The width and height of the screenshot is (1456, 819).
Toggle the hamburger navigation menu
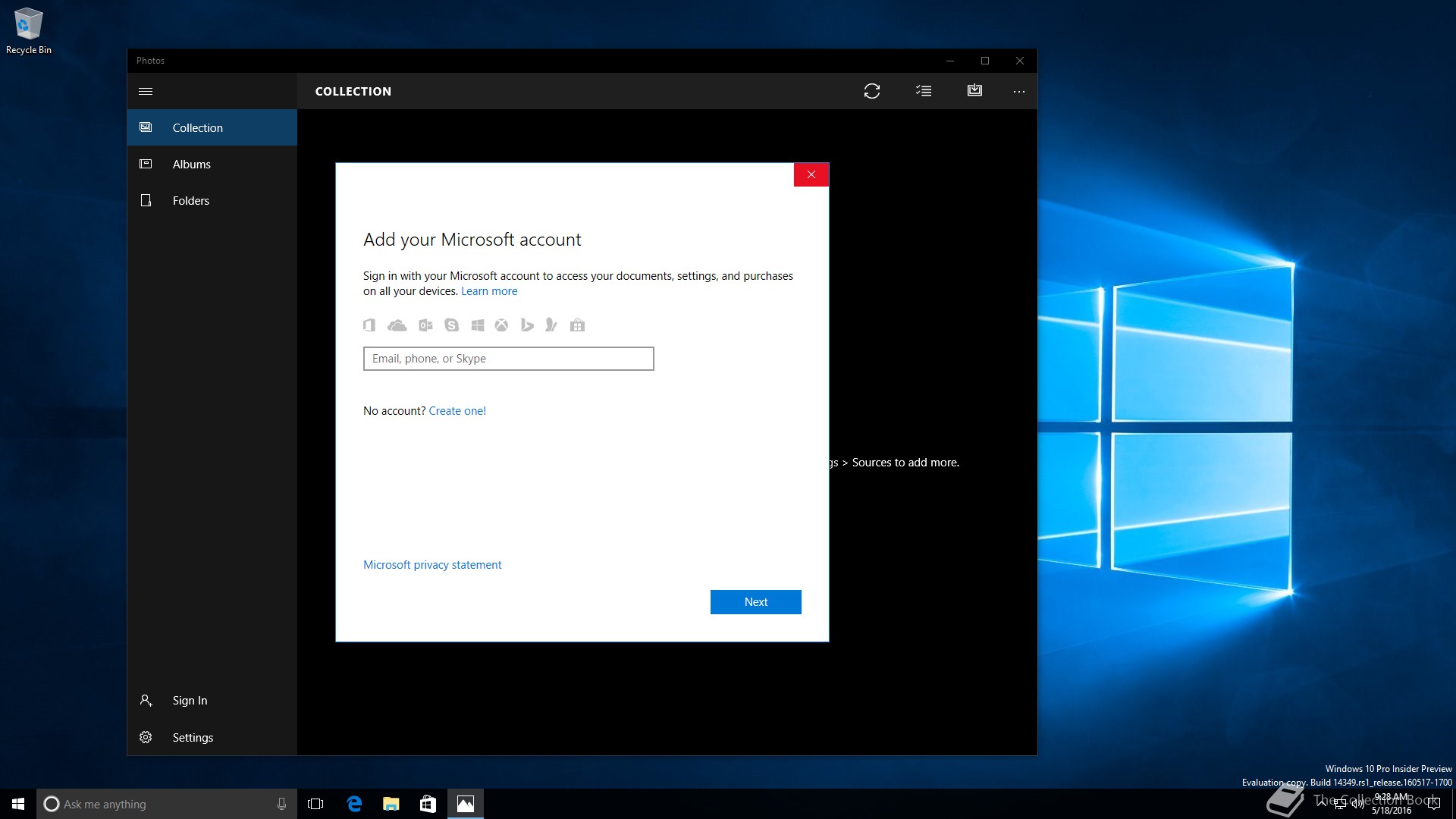tap(146, 91)
